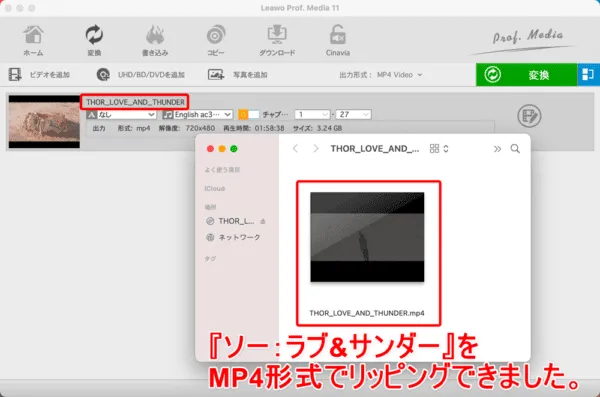Minimize the Finder window with yellow button

pos(222,149)
